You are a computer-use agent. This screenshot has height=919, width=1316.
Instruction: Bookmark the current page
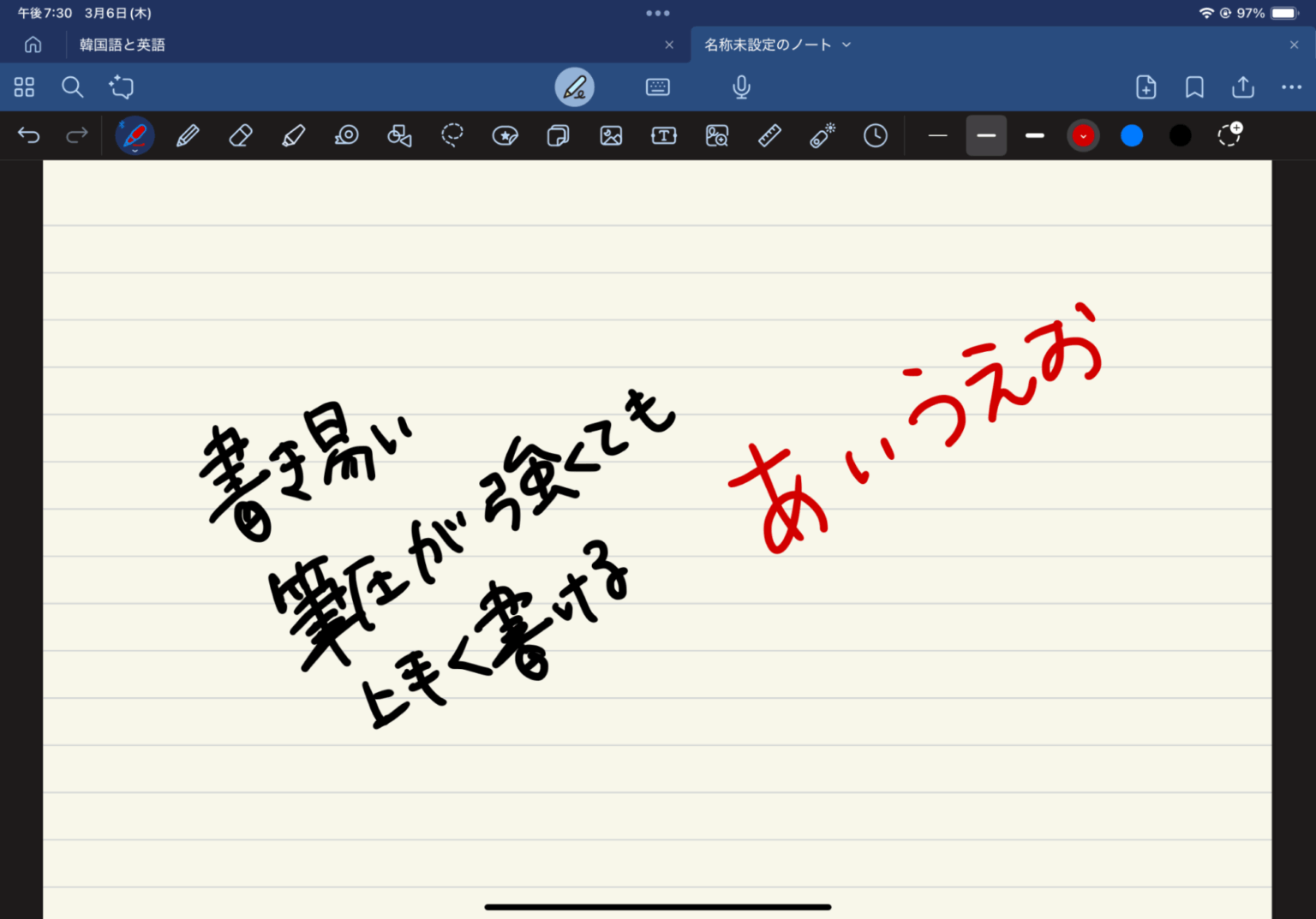coord(1194,87)
